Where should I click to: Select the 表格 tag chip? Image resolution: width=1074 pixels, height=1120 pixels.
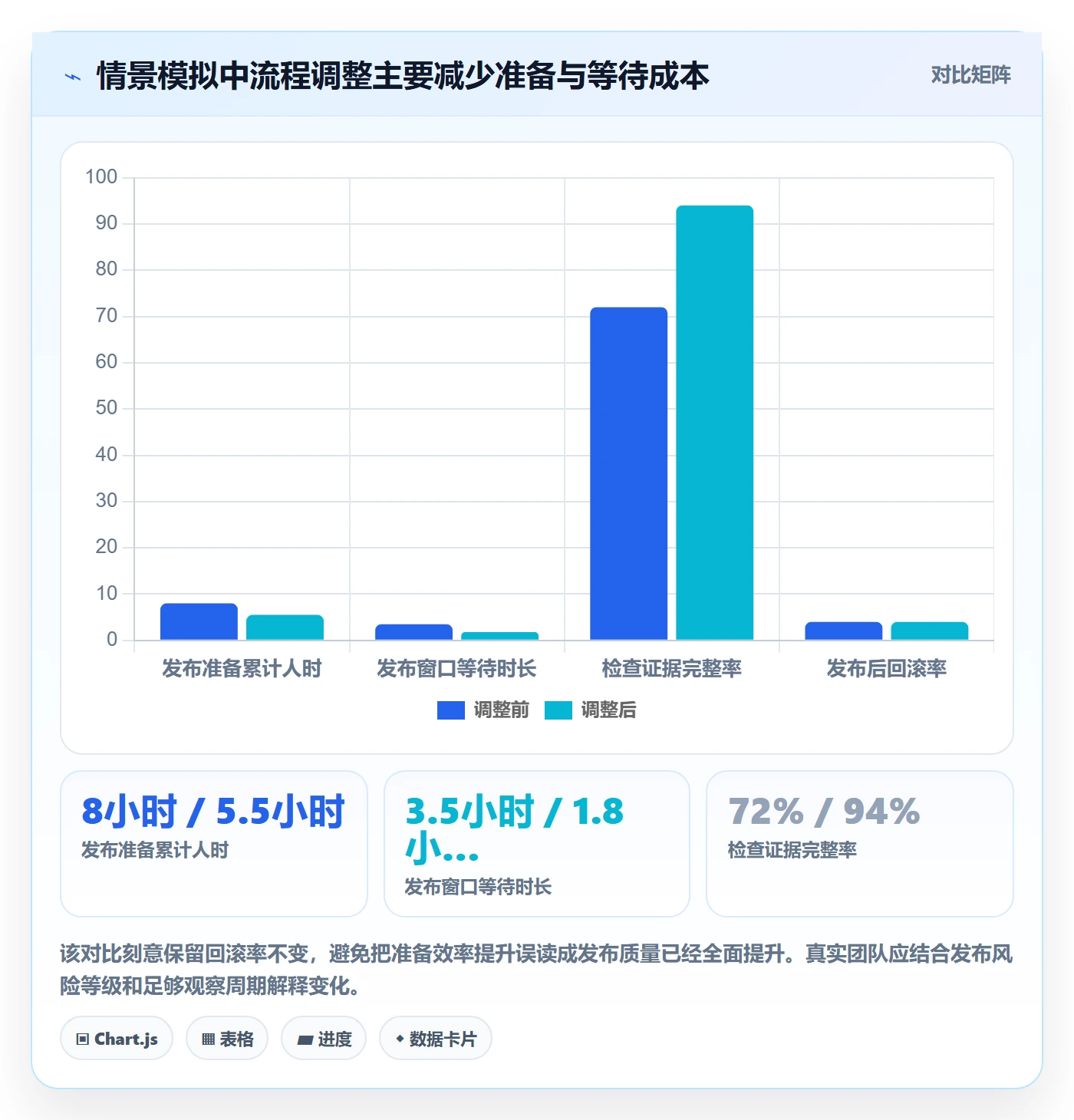227,1039
